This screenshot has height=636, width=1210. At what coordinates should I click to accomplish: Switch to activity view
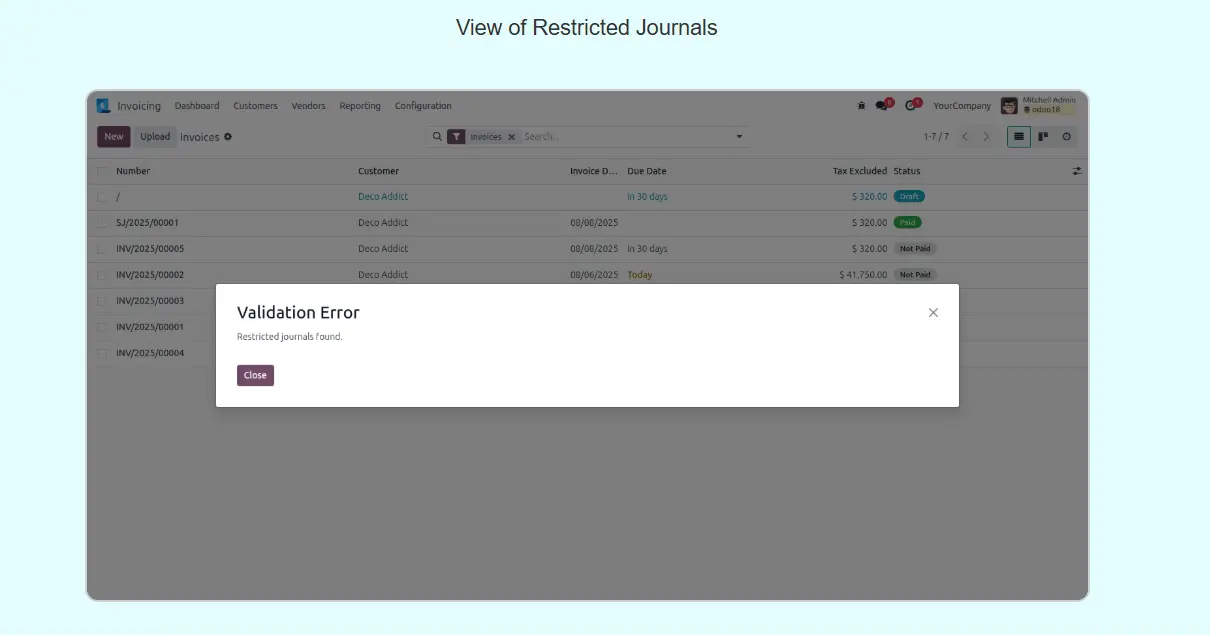(1066, 137)
